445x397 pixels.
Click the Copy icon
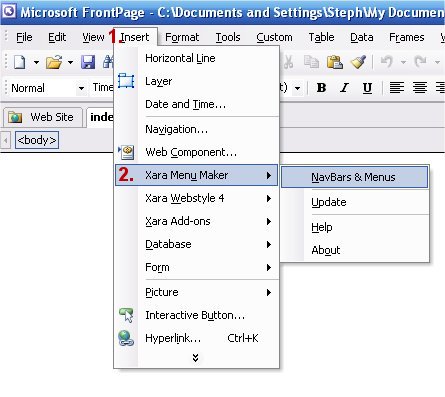click(x=311, y=62)
